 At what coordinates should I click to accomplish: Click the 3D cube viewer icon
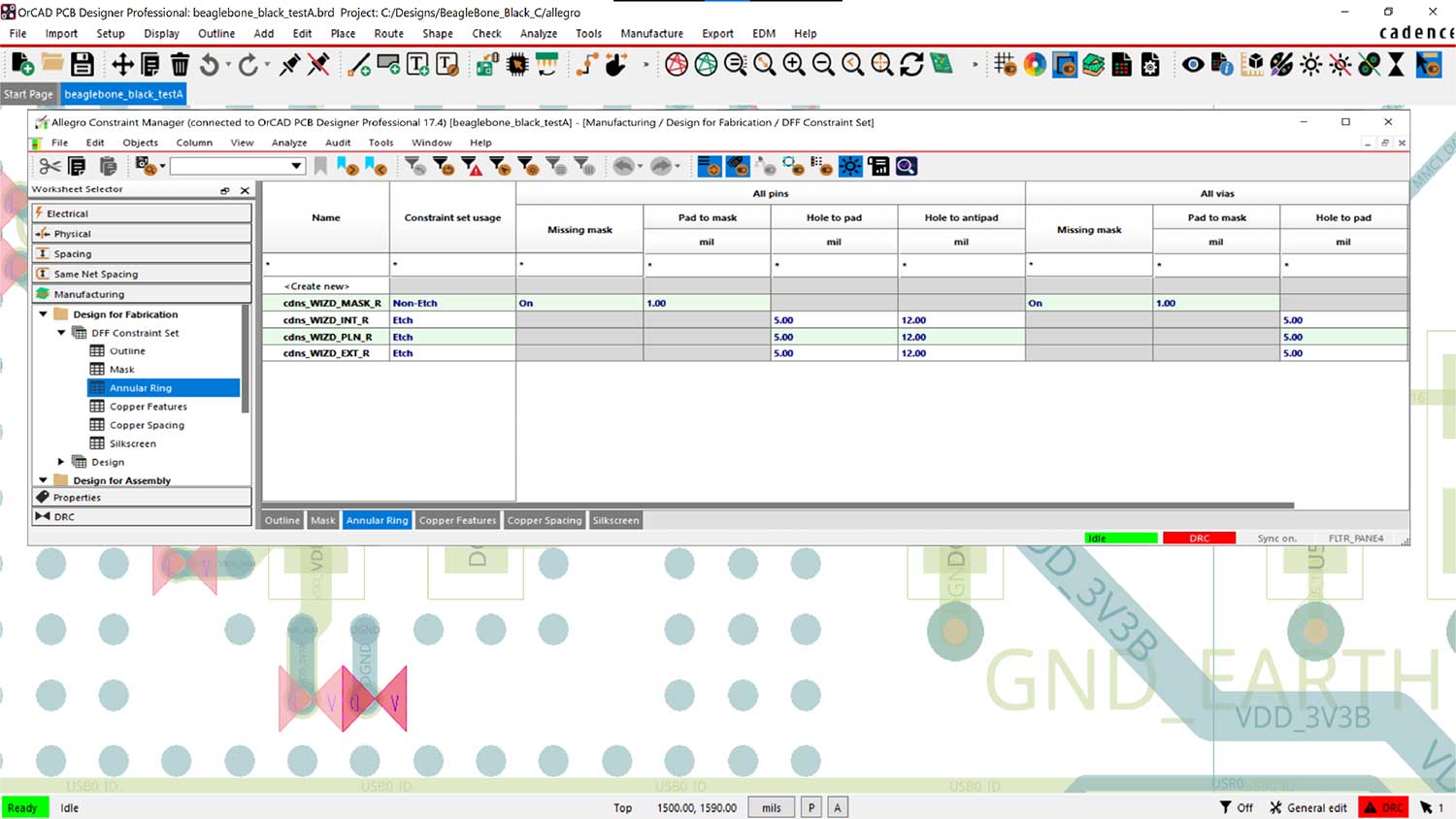1253,64
